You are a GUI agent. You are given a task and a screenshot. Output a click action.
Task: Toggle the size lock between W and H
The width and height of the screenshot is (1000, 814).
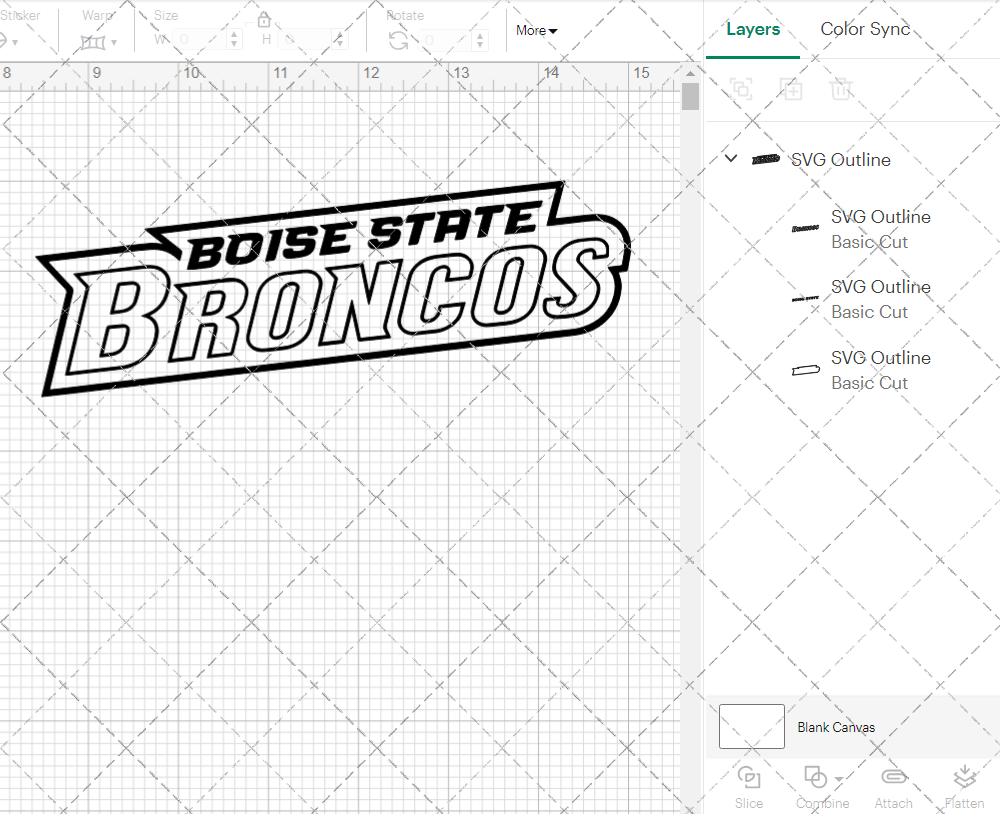pyautogui.click(x=263, y=19)
